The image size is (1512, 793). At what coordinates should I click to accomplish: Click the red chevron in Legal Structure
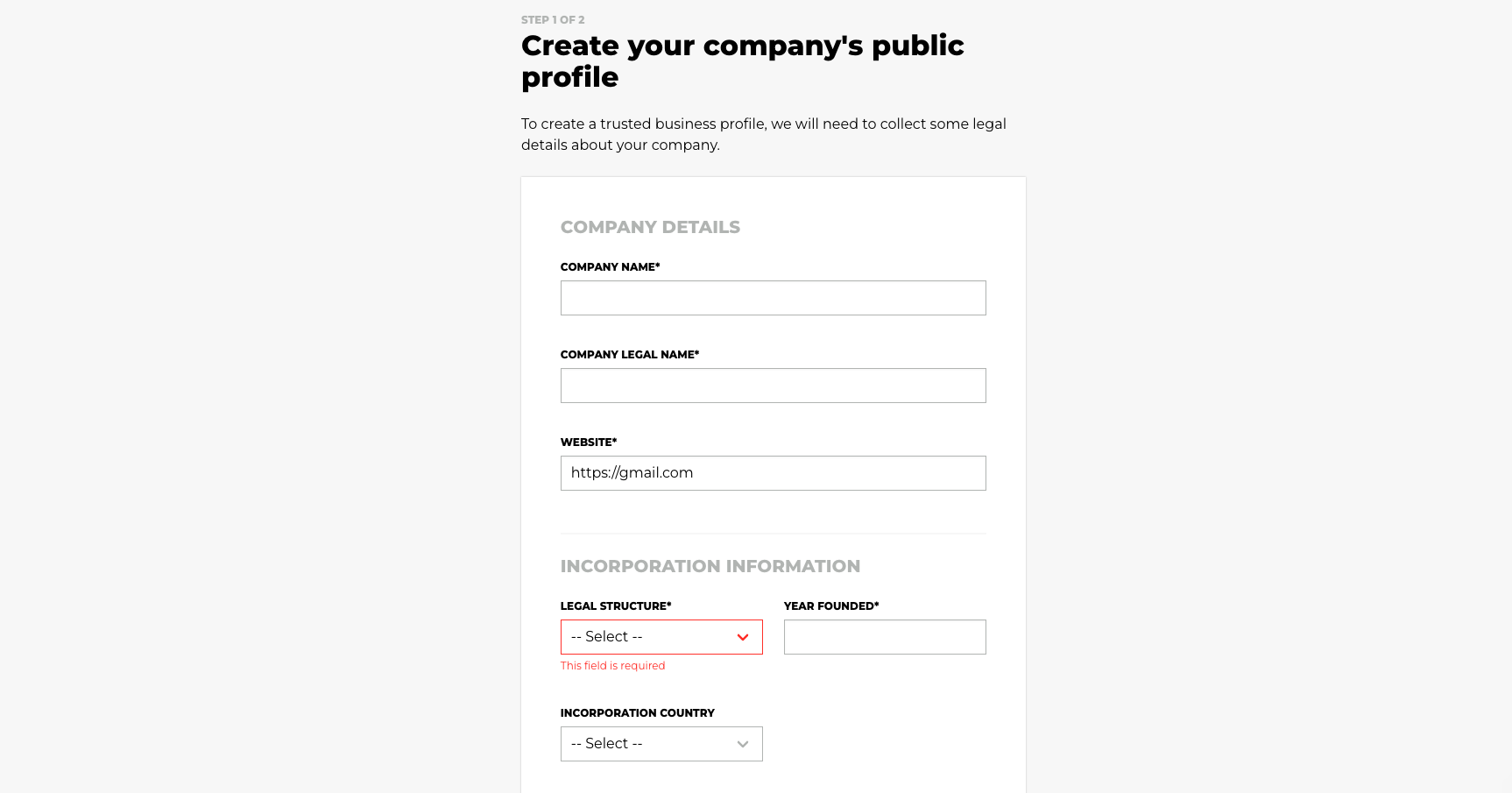pos(743,637)
